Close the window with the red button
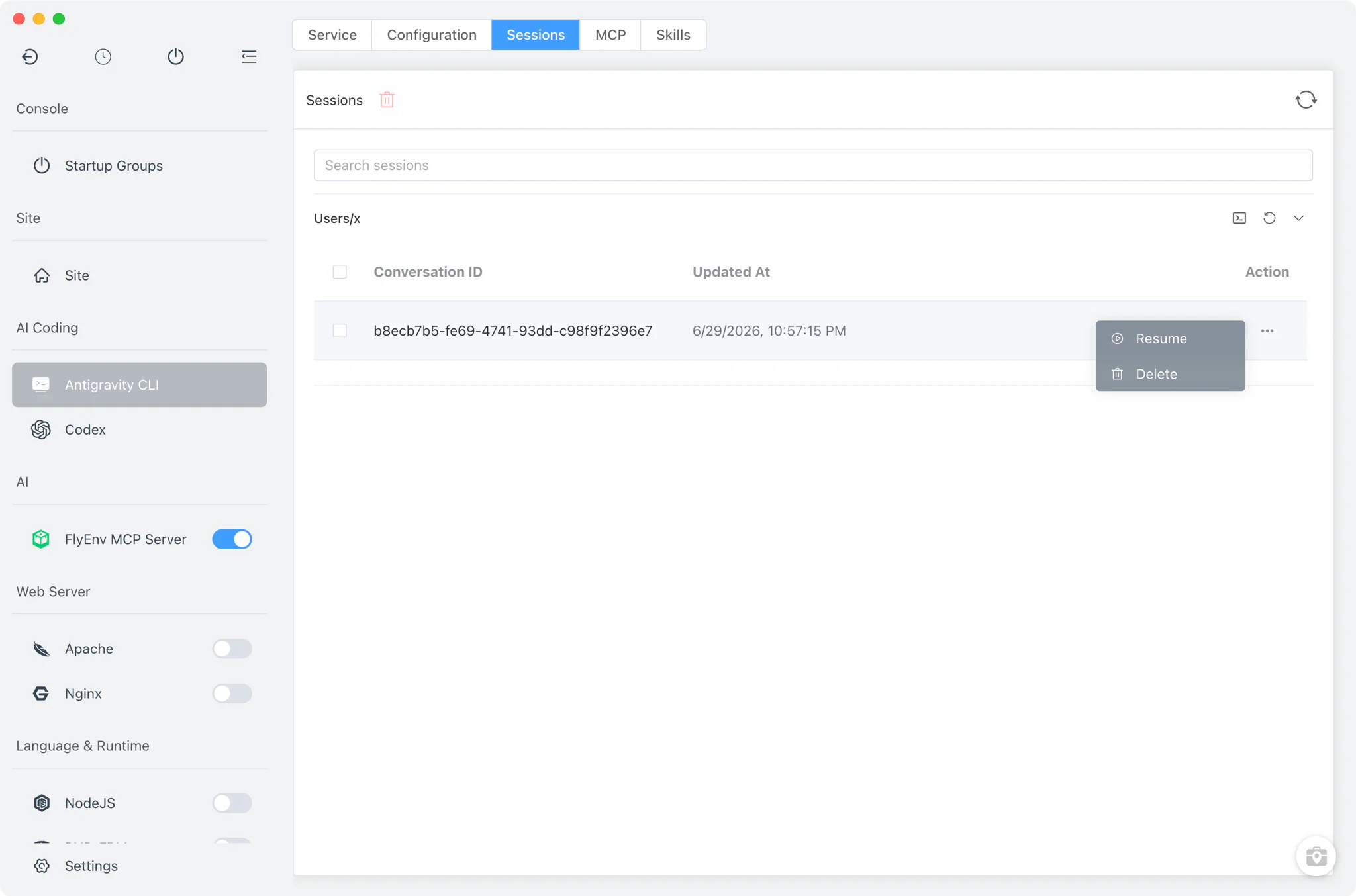 [19, 19]
